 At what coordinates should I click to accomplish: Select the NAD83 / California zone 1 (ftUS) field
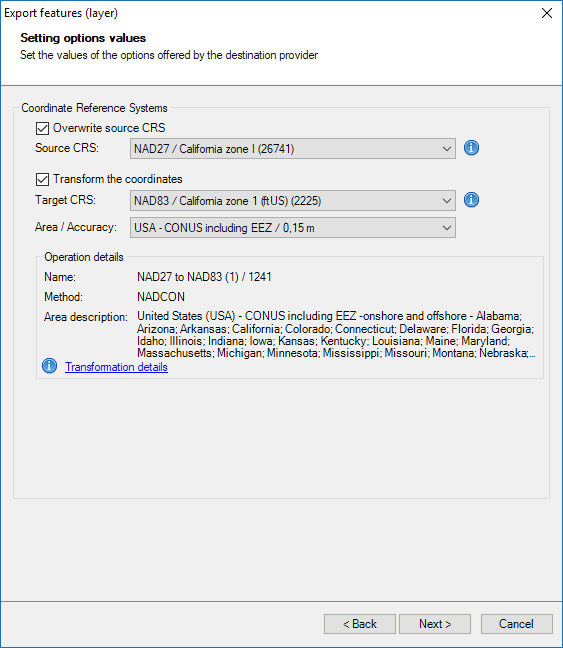click(293, 201)
